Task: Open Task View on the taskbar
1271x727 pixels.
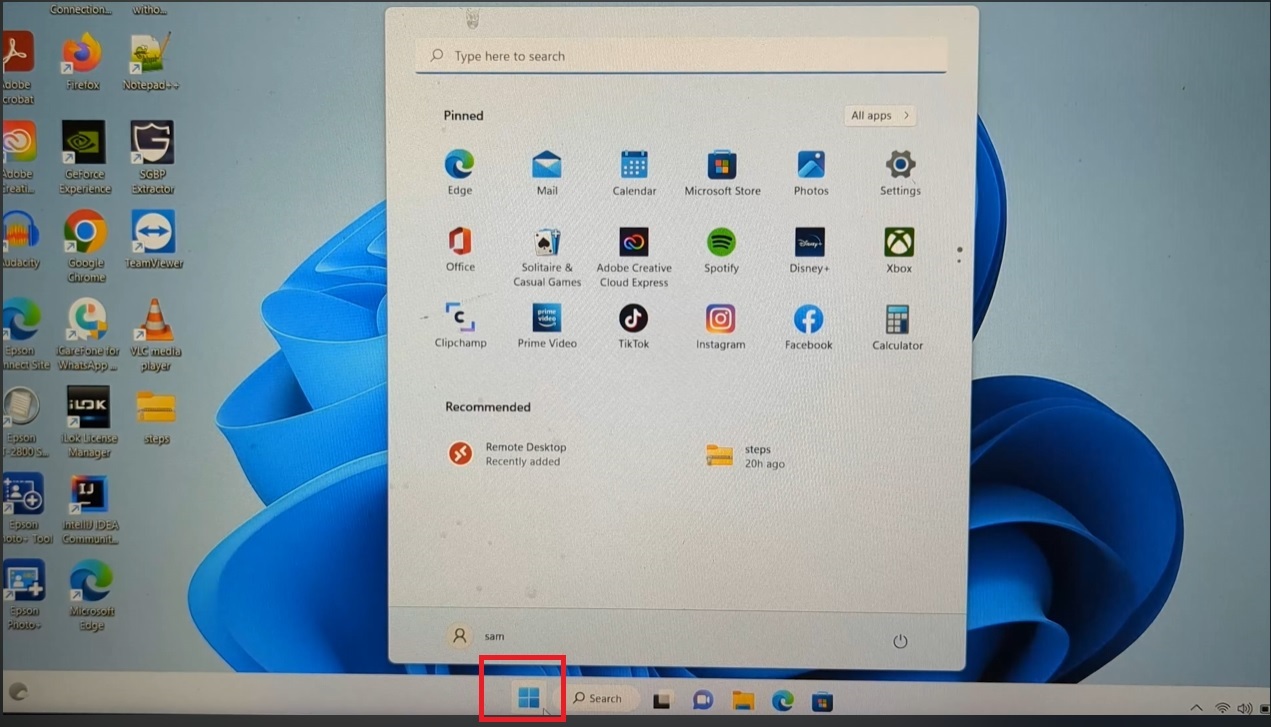Action: tap(661, 701)
